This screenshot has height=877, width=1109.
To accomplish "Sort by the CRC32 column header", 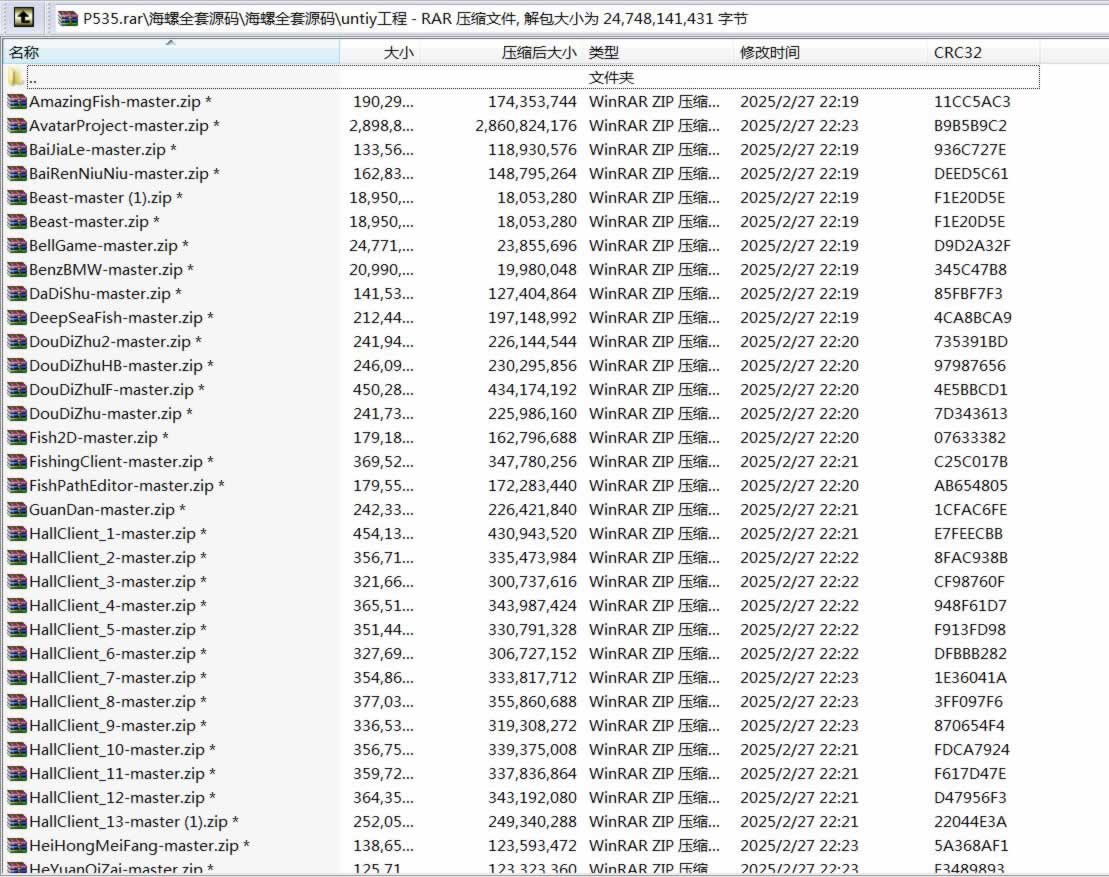I will [x=957, y=53].
